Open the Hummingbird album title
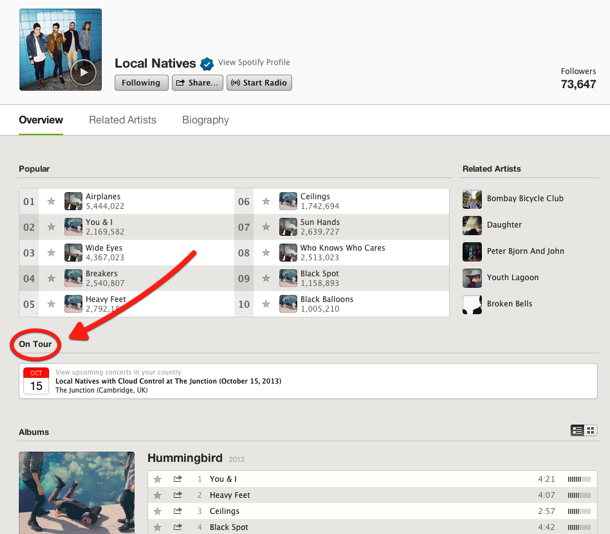Viewport: 610px width, 534px height. click(x=185, y=458)
